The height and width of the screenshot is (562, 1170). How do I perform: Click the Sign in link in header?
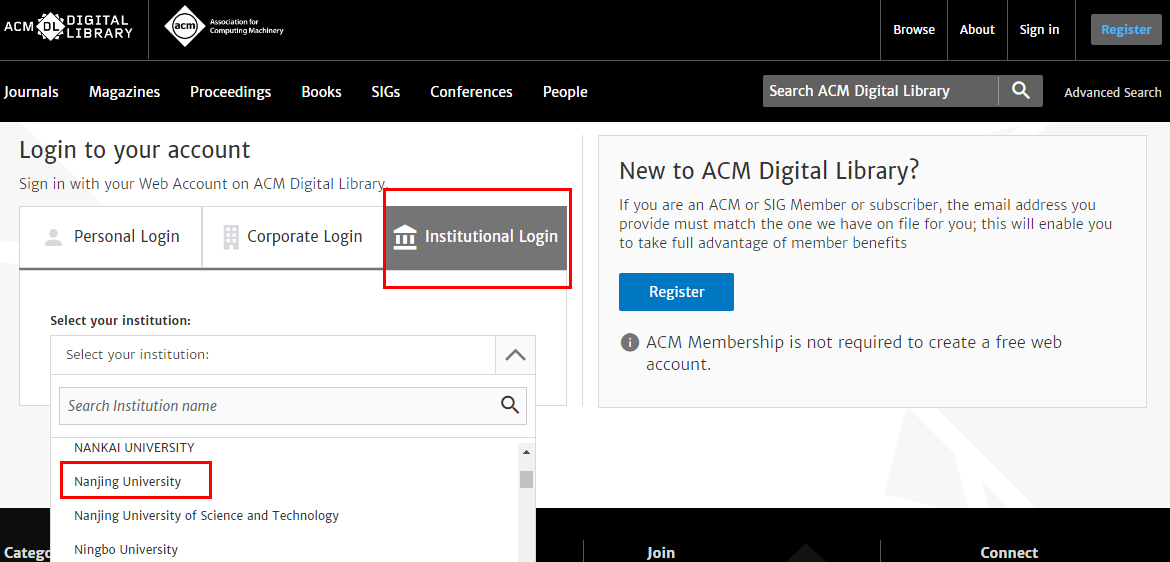1039,30
